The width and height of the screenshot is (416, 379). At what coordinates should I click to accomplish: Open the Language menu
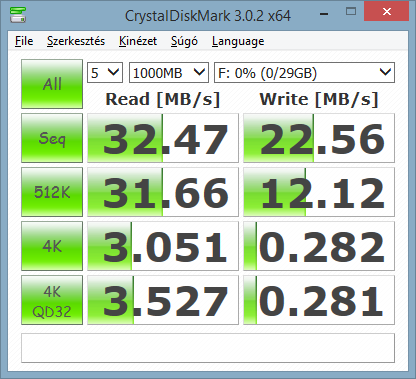tap(238, 41)
